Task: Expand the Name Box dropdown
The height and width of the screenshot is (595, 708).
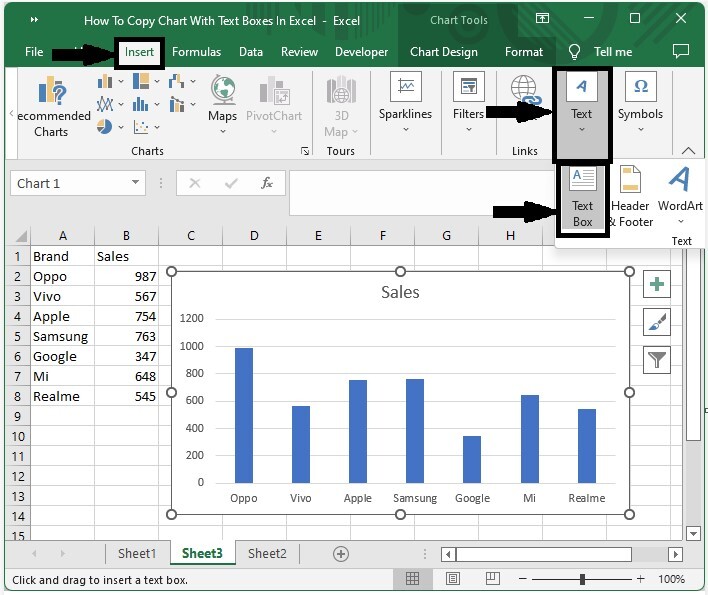Action: [x=136, y=183]
